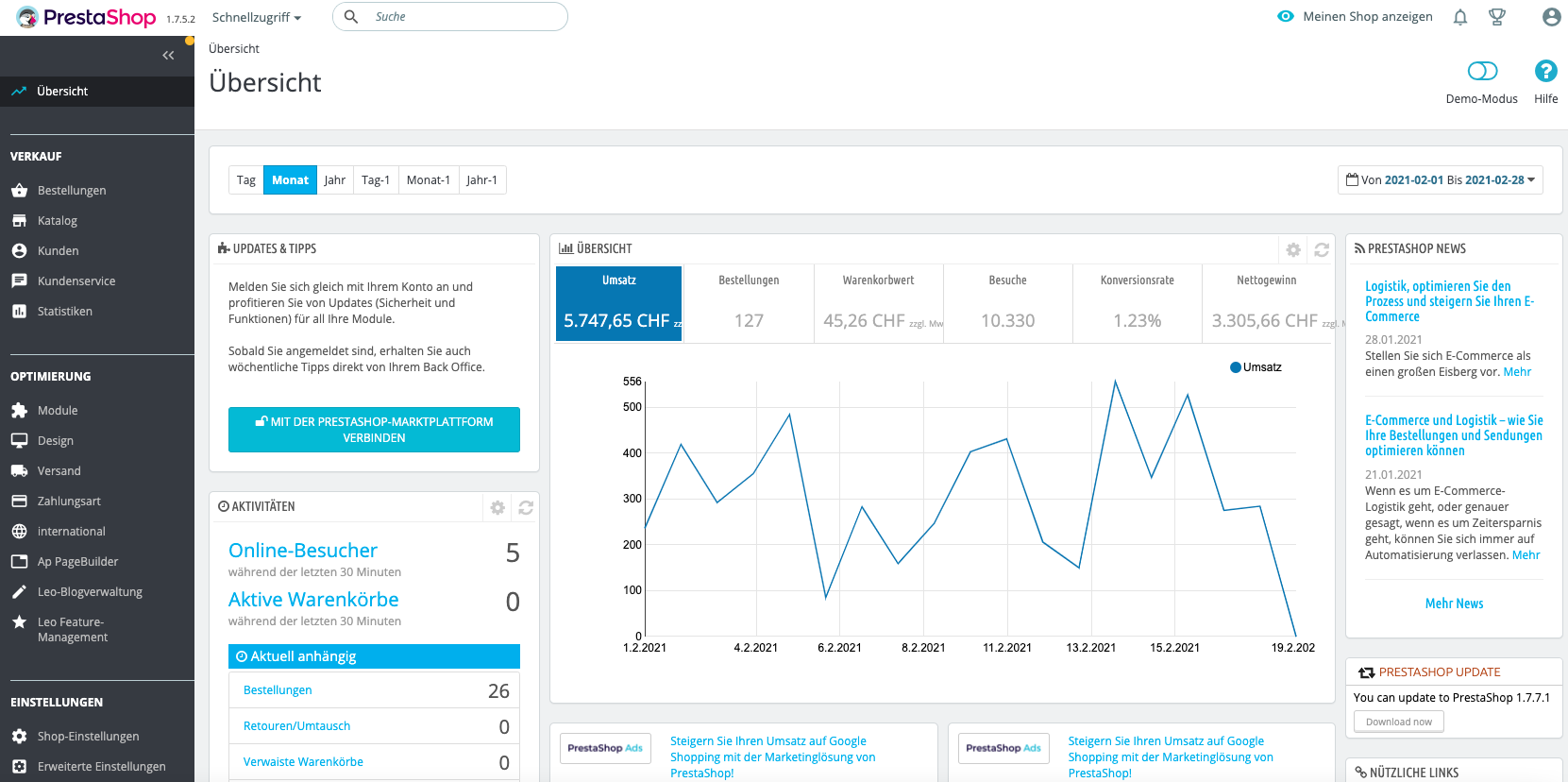Expand the Schnellzugriff dropdown
The width and height of the screenshot is (1568, 782).
pos(257,18)
